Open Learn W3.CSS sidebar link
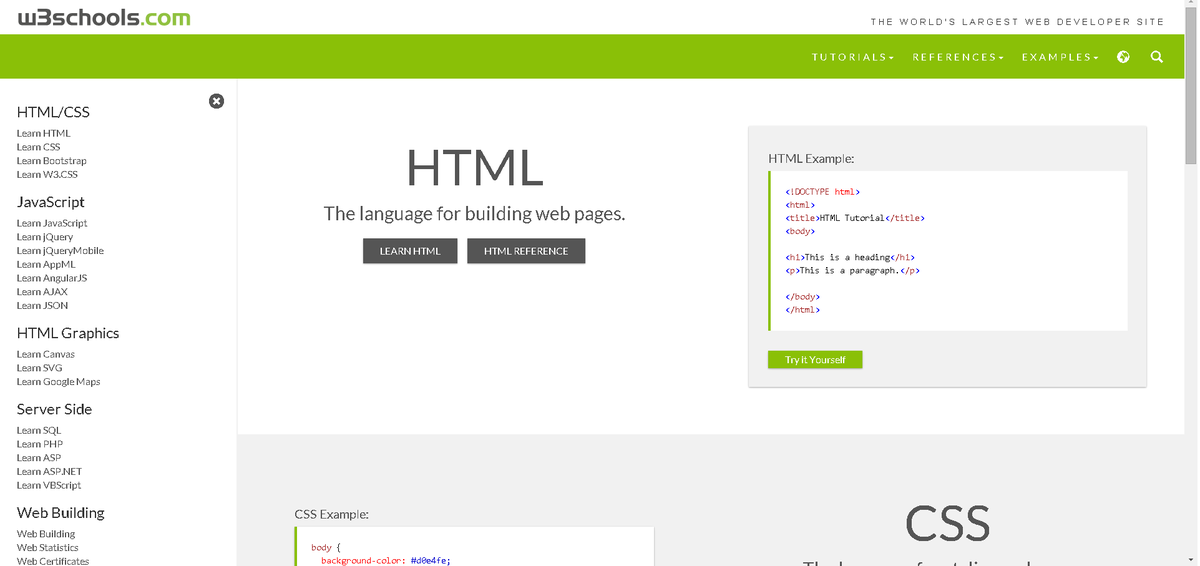Screen dimensions: 1200x566 point(47,175)
